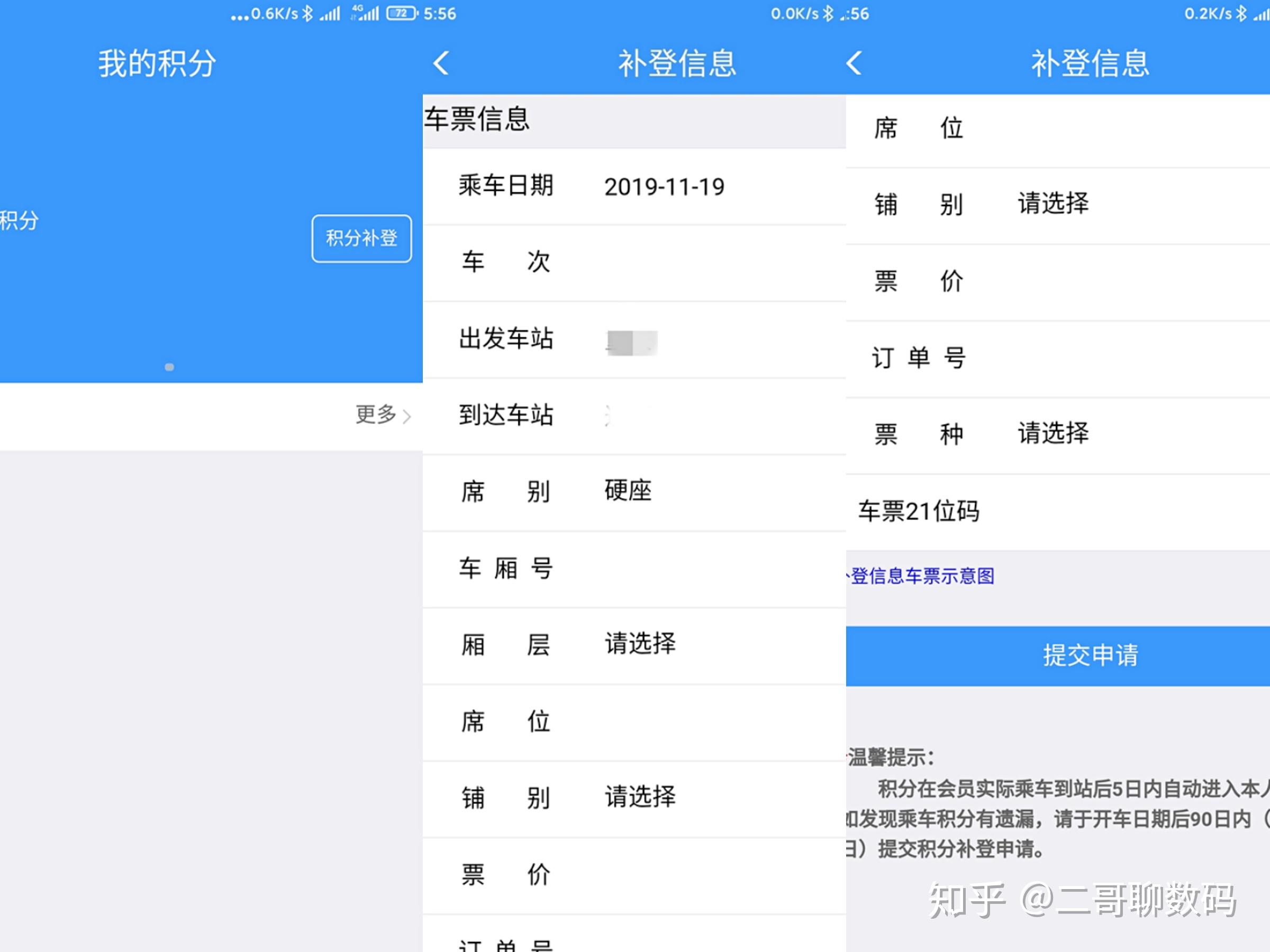Tap back arrow on right 补登信息 screen
Image resolution: width=1270 pixels, height=952 pixels.
(854, 63)
